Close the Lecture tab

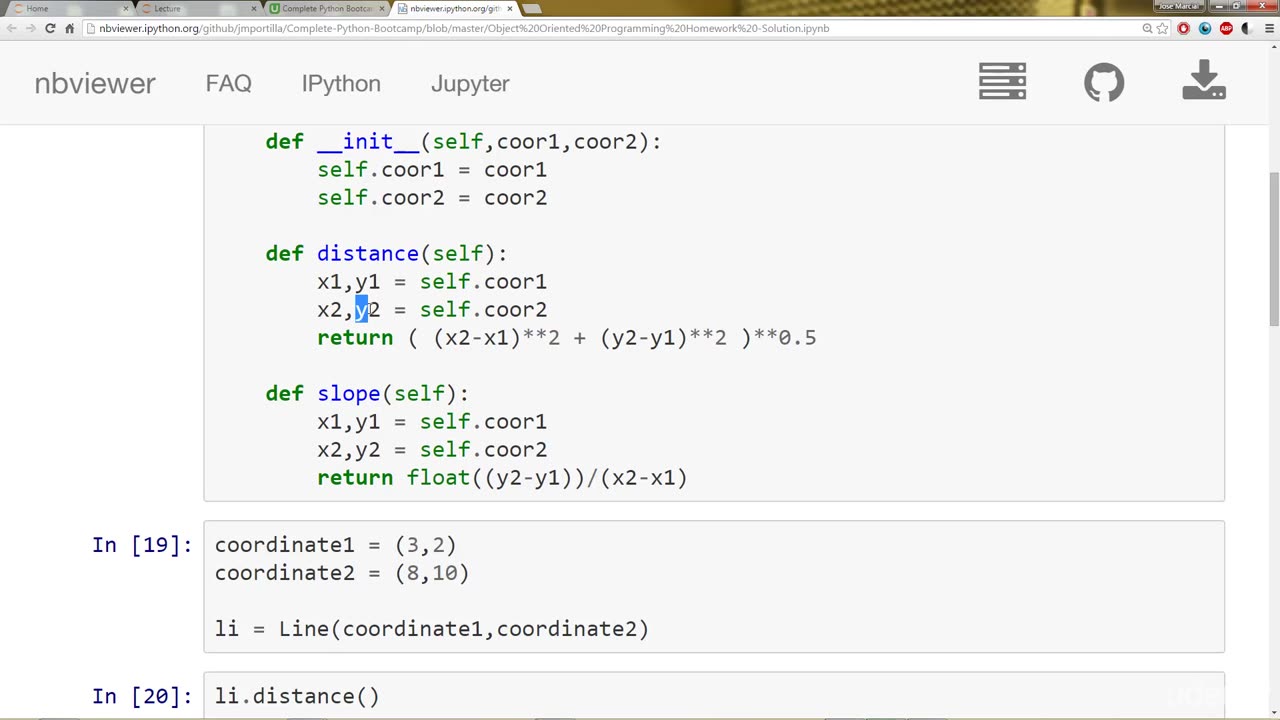(254, 9)
